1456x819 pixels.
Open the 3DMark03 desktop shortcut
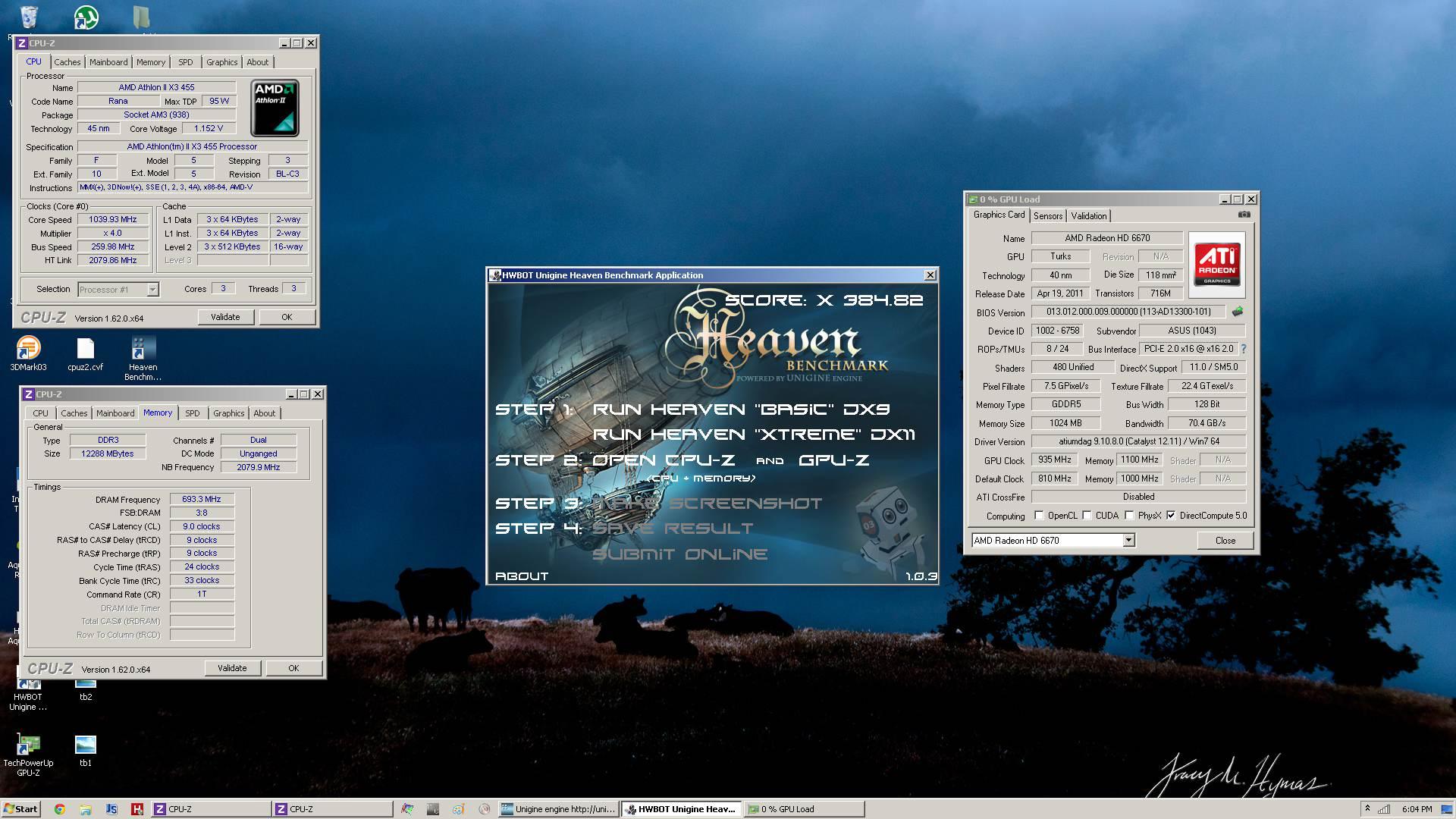pos(28,353)
